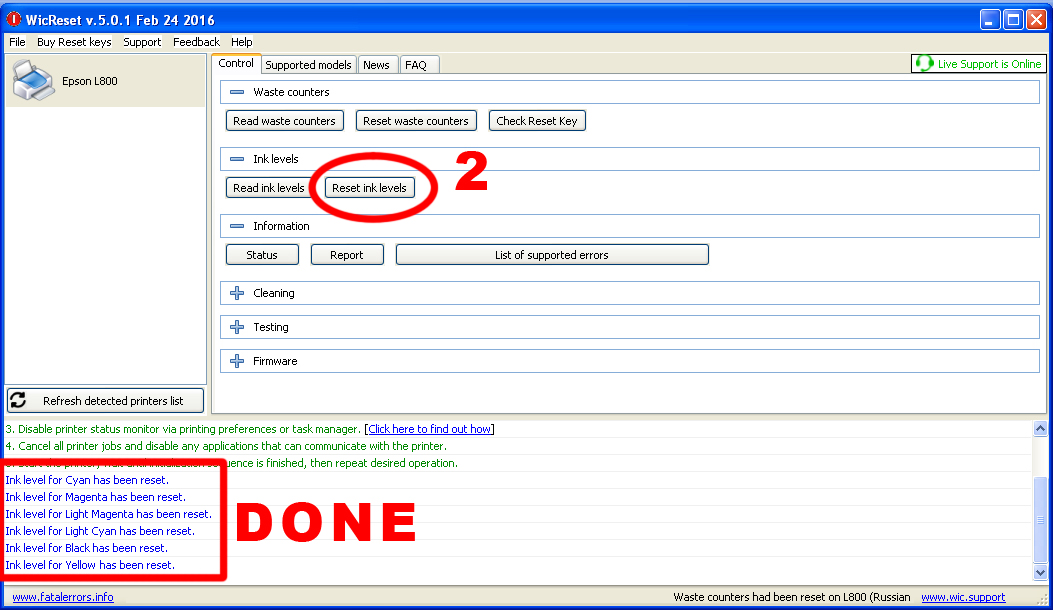The height and width of the screenshot is (610, 1053).
Task: Open www.fatalerrors.info link
Action: (x=62, y=597)
